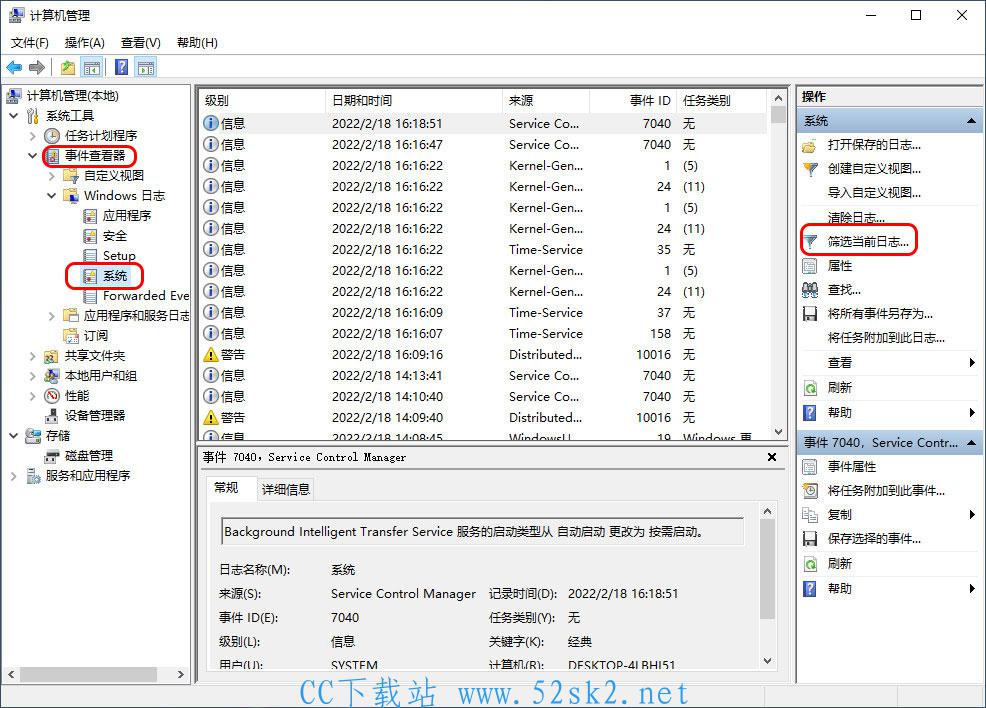Select Forwarded Events log in tree

[x=146, y=296]
